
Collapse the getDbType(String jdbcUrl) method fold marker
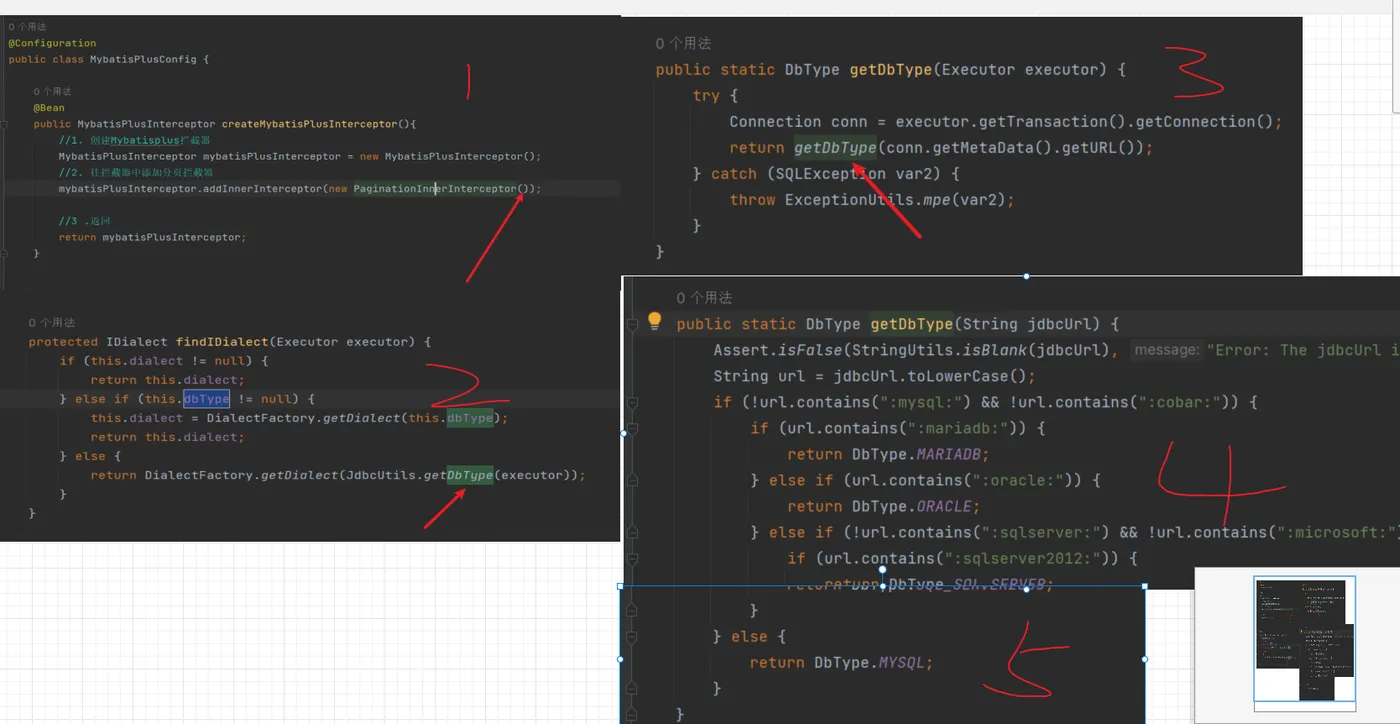tap(632, 324)
